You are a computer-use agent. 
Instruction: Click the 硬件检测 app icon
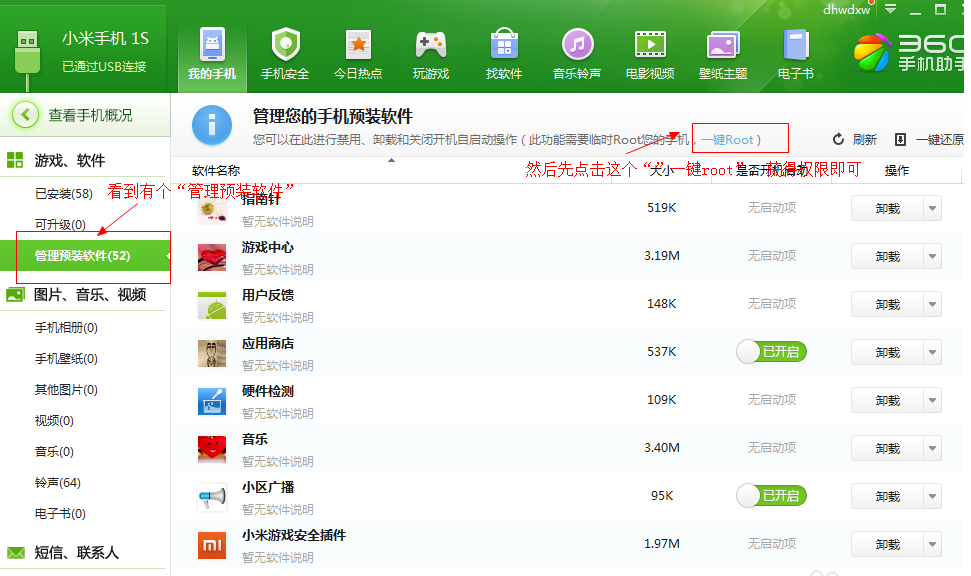(x=212, y=401)
